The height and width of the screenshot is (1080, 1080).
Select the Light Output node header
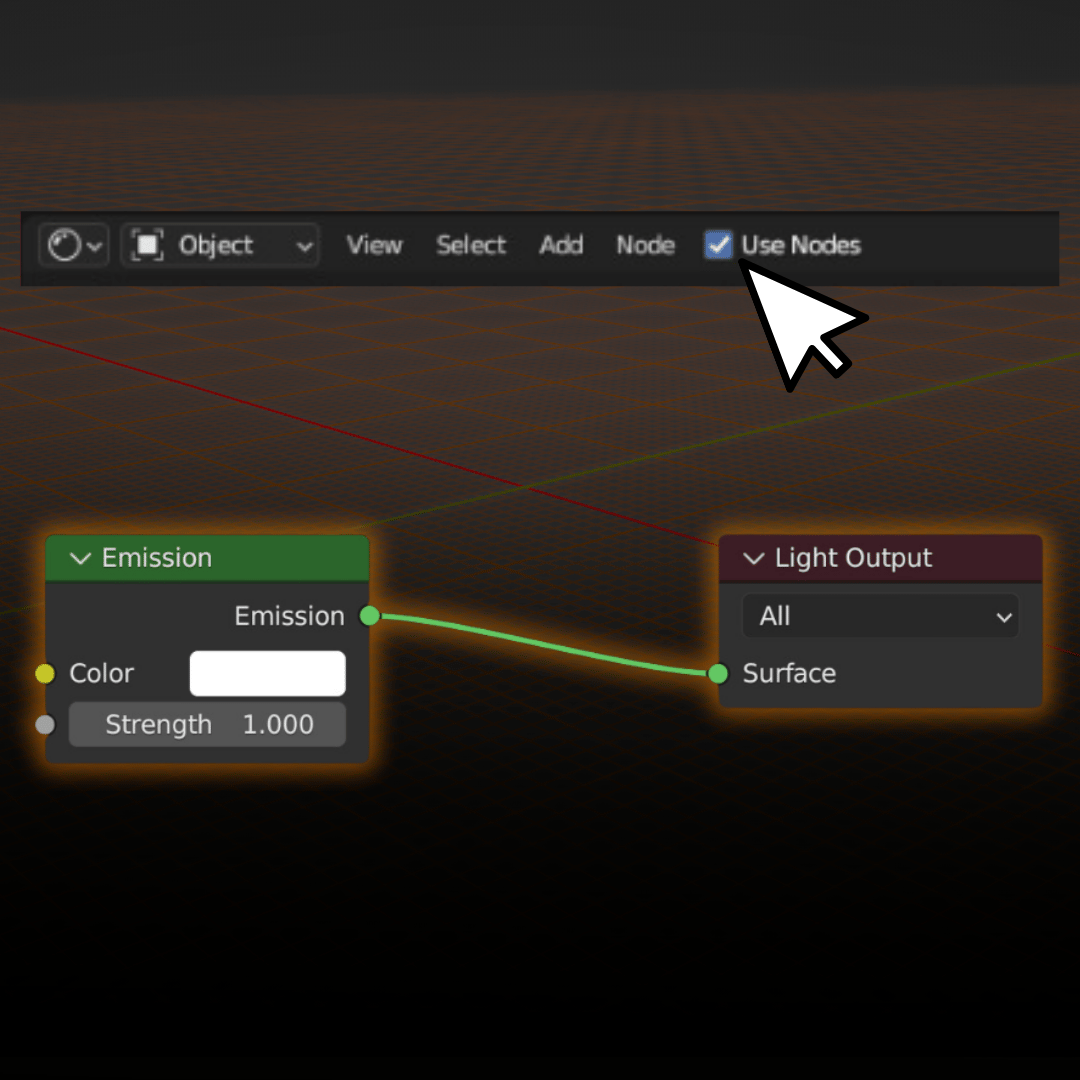point(880,558)
